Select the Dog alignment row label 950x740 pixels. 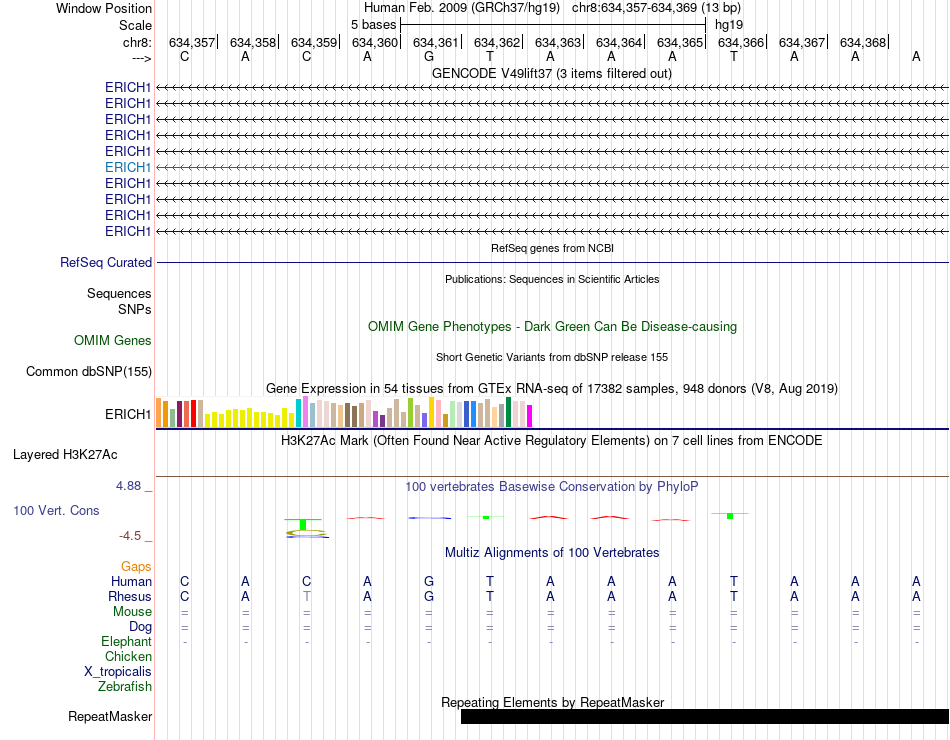click(140, 627)
